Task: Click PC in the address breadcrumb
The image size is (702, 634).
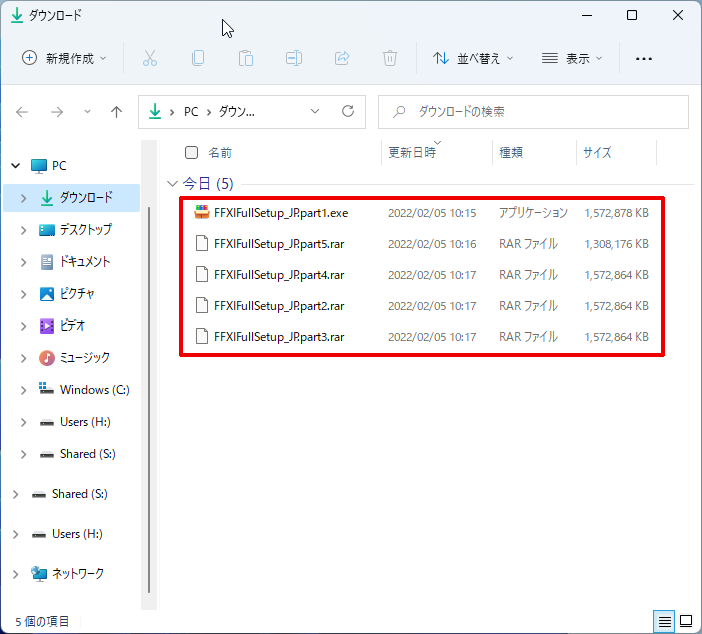Action: (191, 111)
